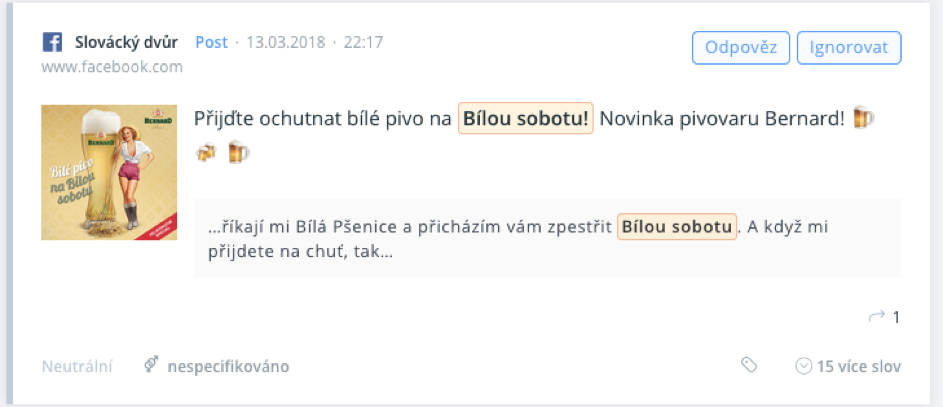Click the Facebook logo icon
The image size is (943, 407).
[52, 42]
